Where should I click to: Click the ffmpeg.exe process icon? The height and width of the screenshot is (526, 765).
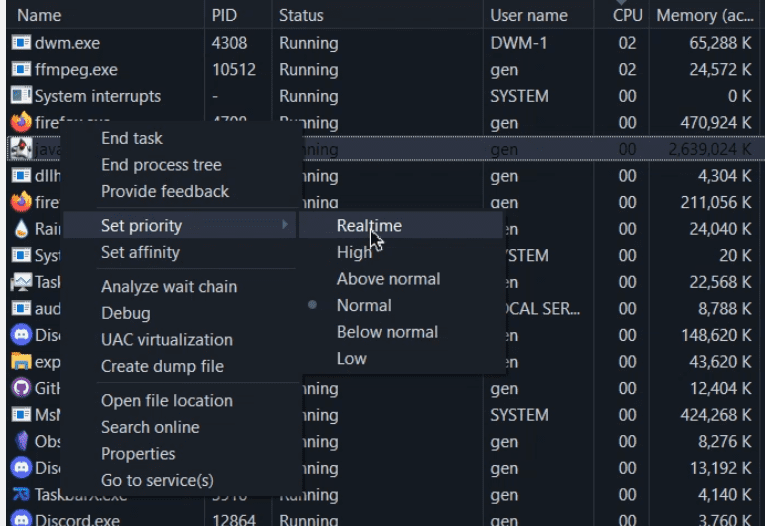click(21, 70)
